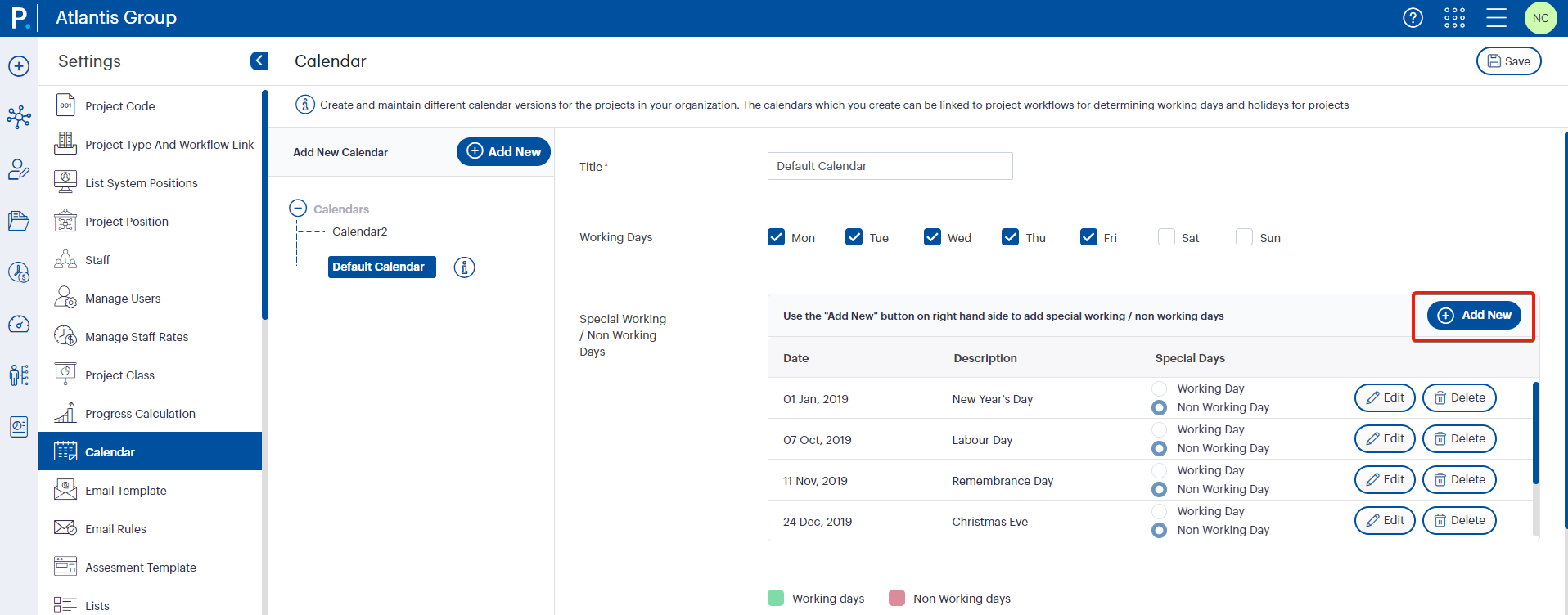Edit the New Year's Day entry
This screenshot has width=1568, height=615.
[1385, 397]
